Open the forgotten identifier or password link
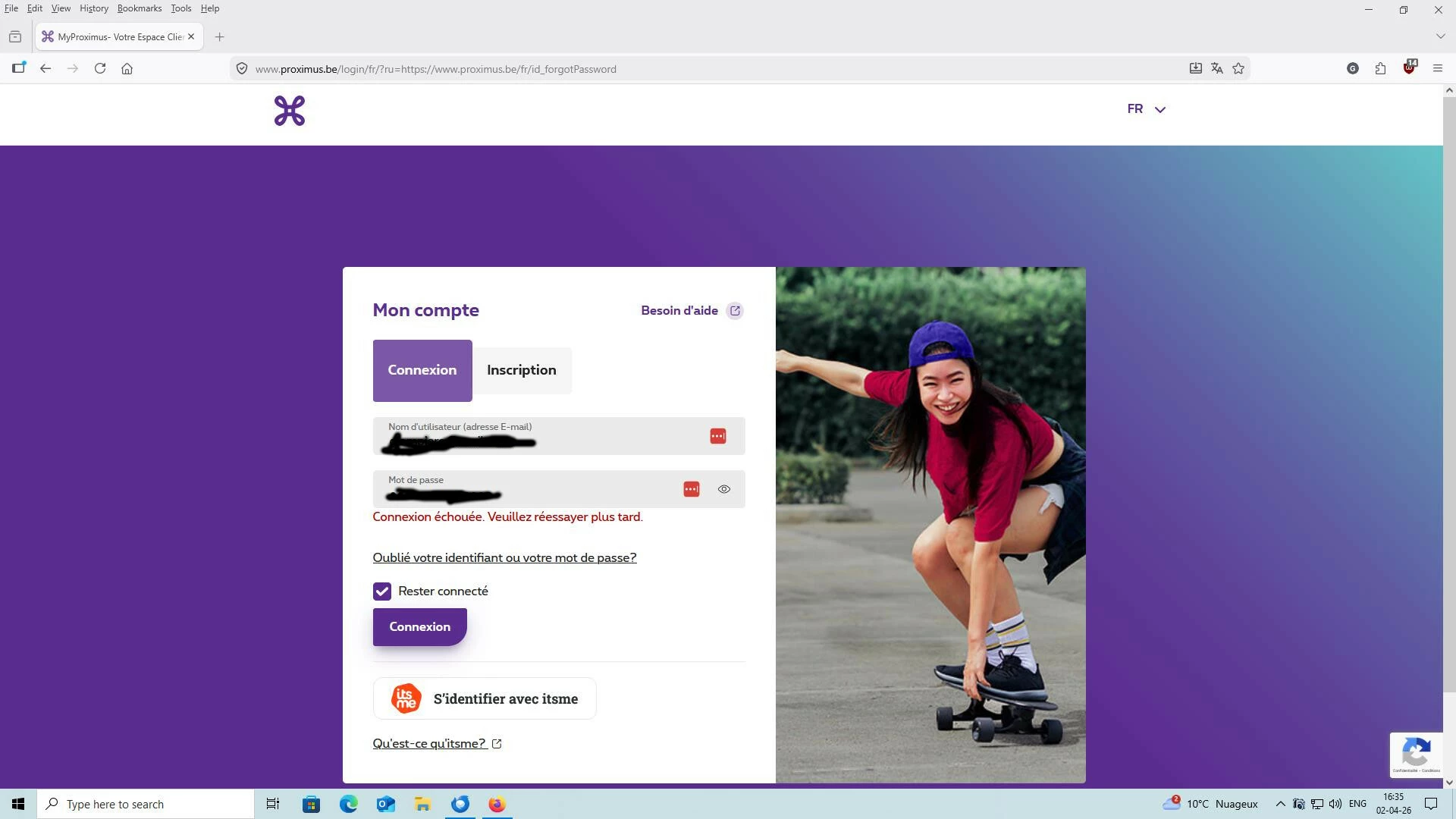 pos(504,558)
